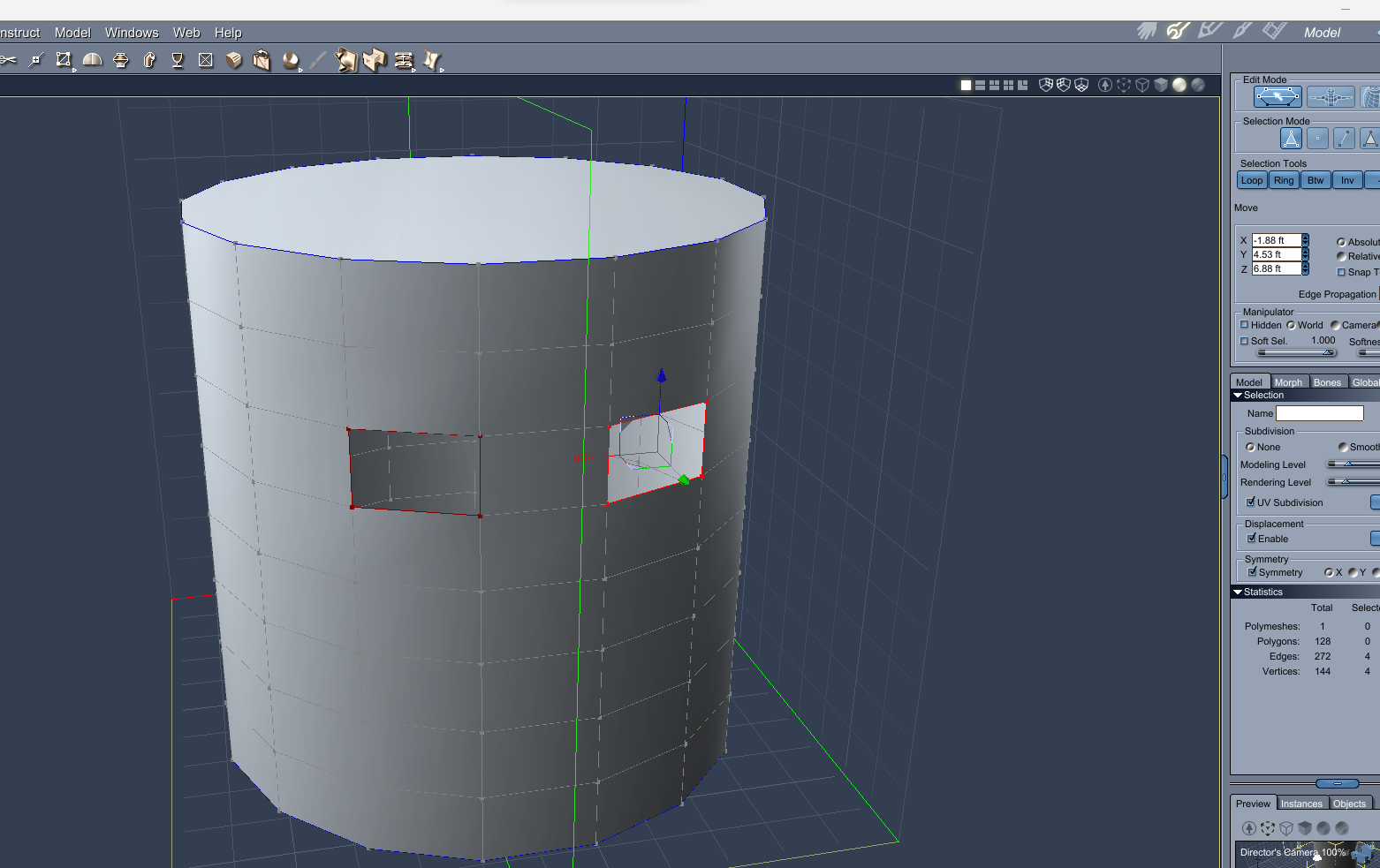Choose the edge selection mode icon

[x=1343, y=139]
